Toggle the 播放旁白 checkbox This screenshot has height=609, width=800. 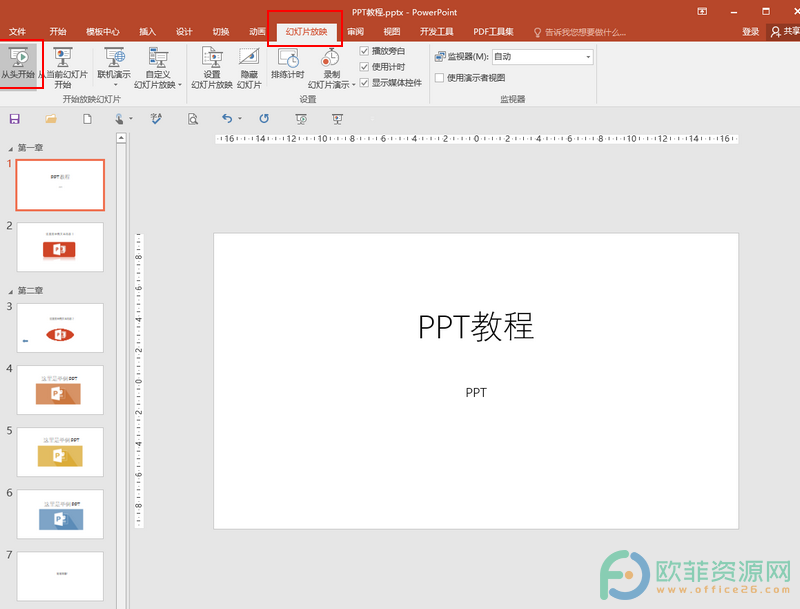click(364, 50)
